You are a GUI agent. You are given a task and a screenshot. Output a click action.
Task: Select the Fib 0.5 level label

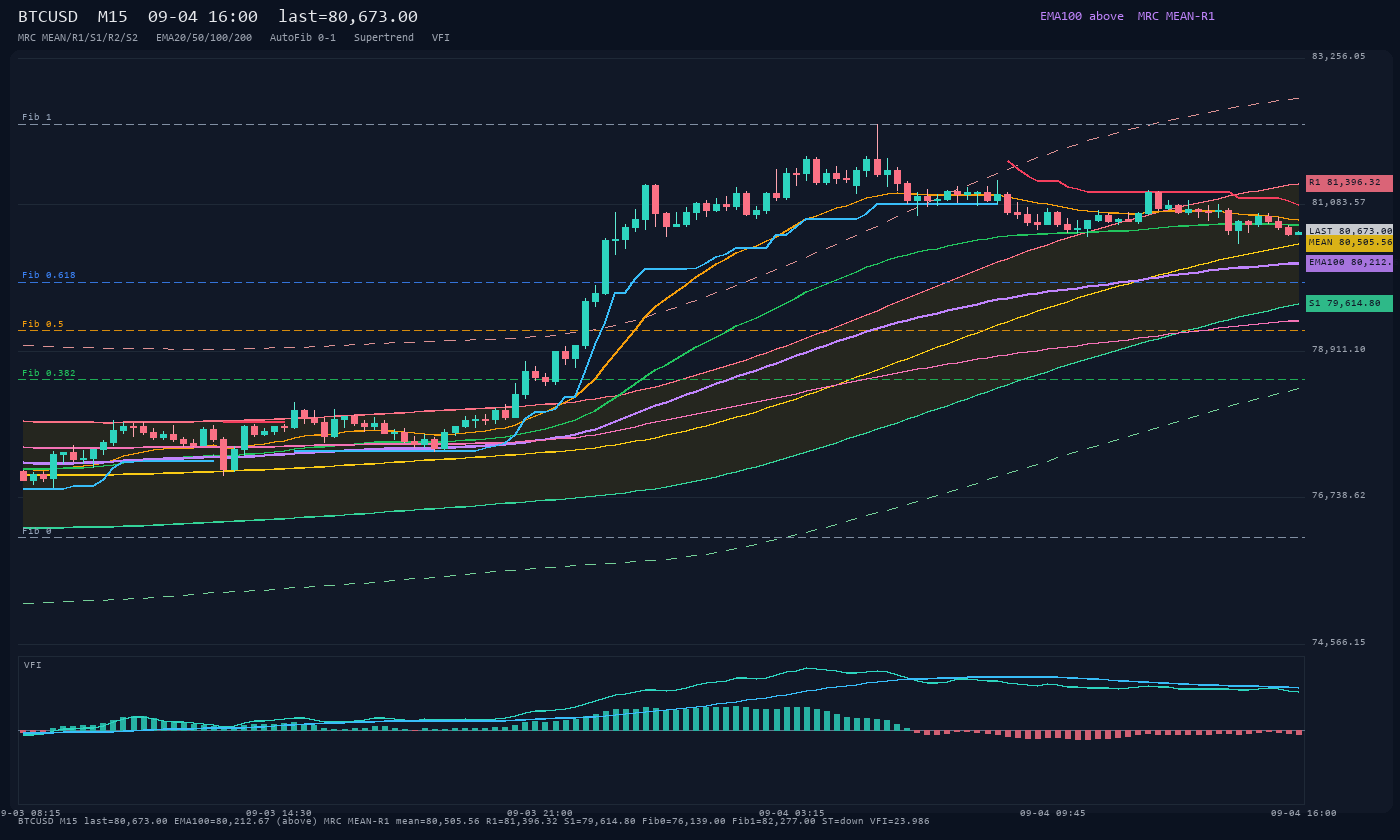43,324
